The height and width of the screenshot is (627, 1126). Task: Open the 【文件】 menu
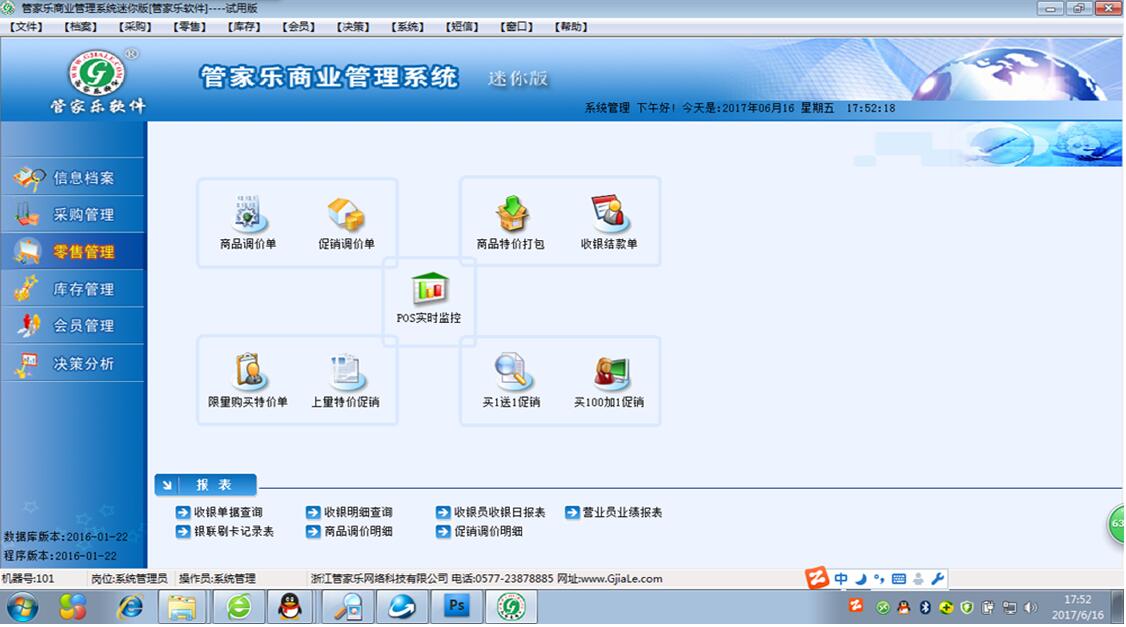pos(26,27)
